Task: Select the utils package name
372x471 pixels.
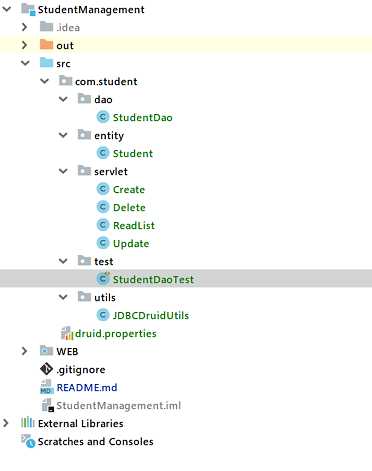Action: click(105, 297)
